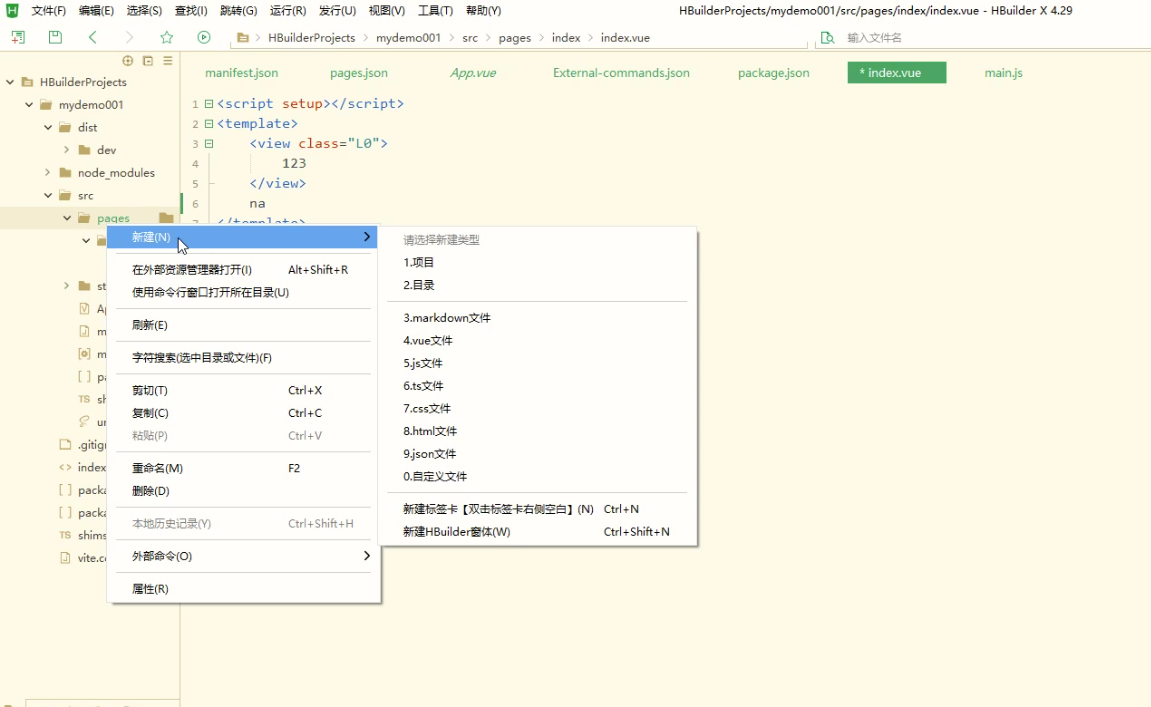
Task: Collapse the dist folder
Action: click(x=48, y=128)
